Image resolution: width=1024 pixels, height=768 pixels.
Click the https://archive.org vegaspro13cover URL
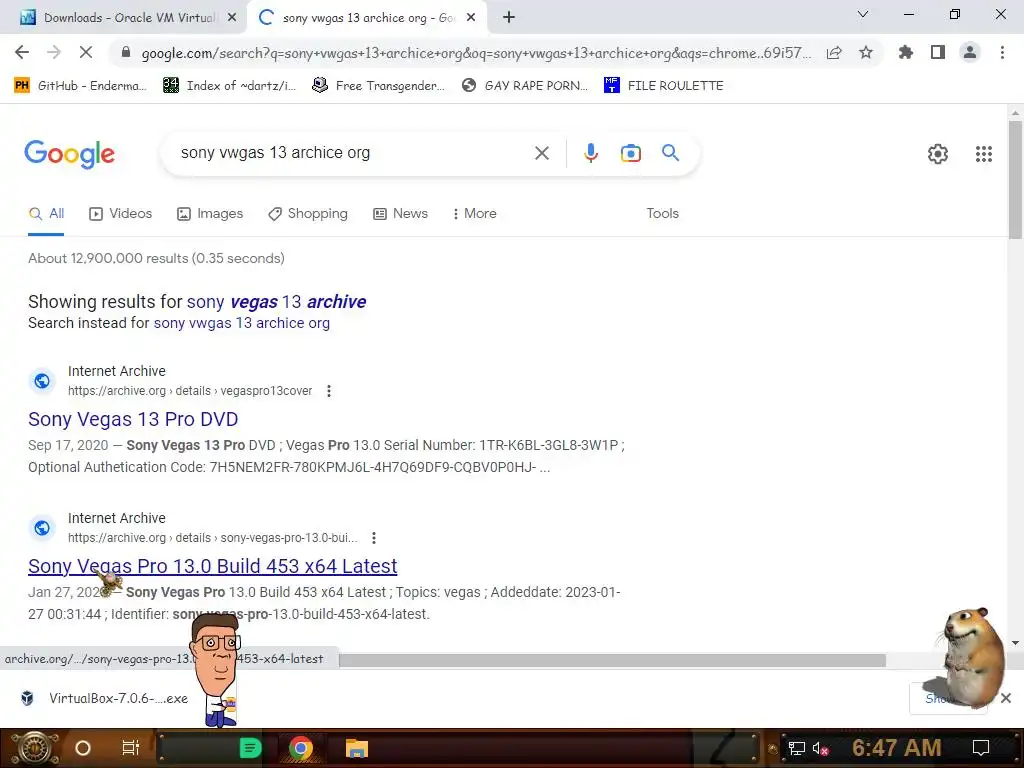pyautogui.click(x=190, y=391)
